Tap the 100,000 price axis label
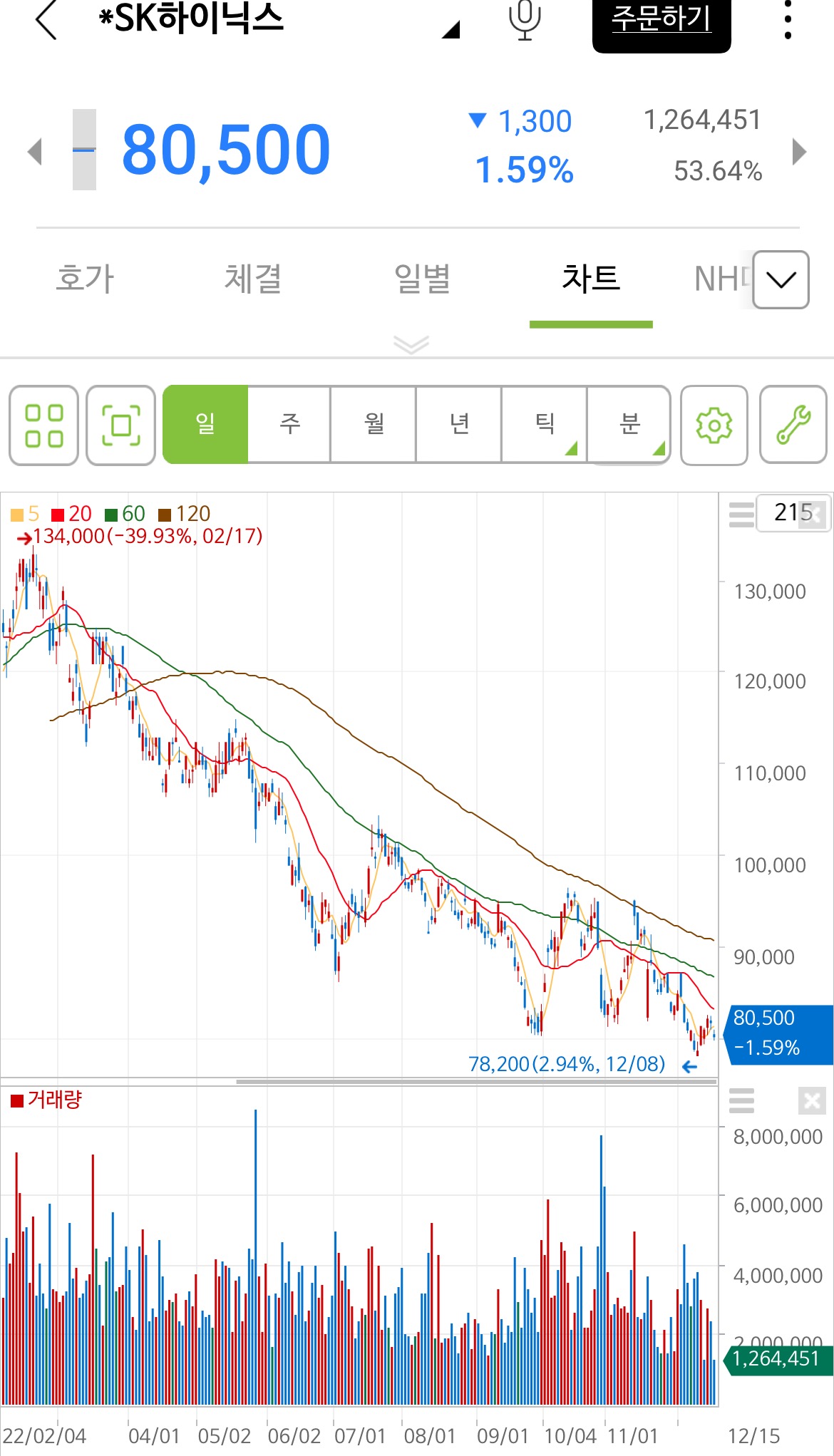This screenshot has height=1456, width=834. [770, 865]
